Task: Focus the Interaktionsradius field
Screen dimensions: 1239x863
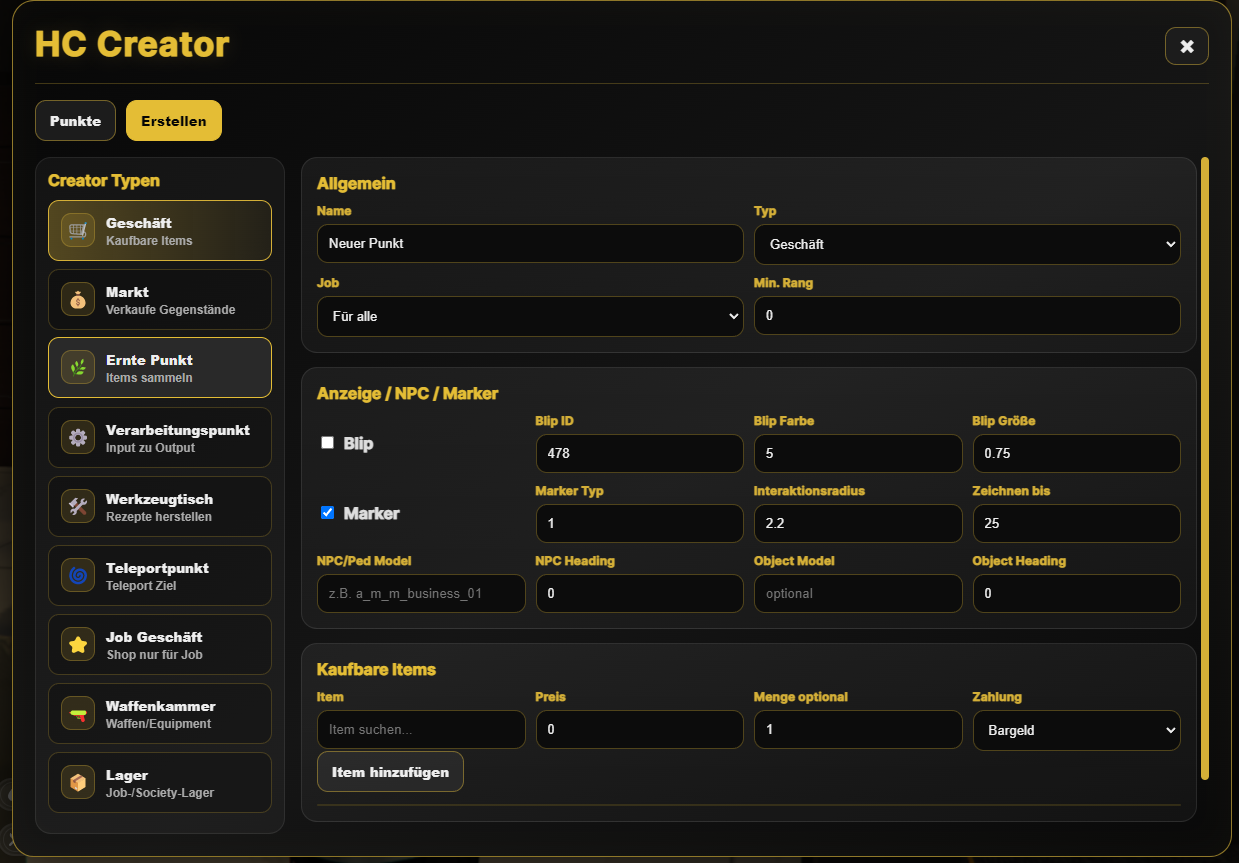Action: click(858, 523)
